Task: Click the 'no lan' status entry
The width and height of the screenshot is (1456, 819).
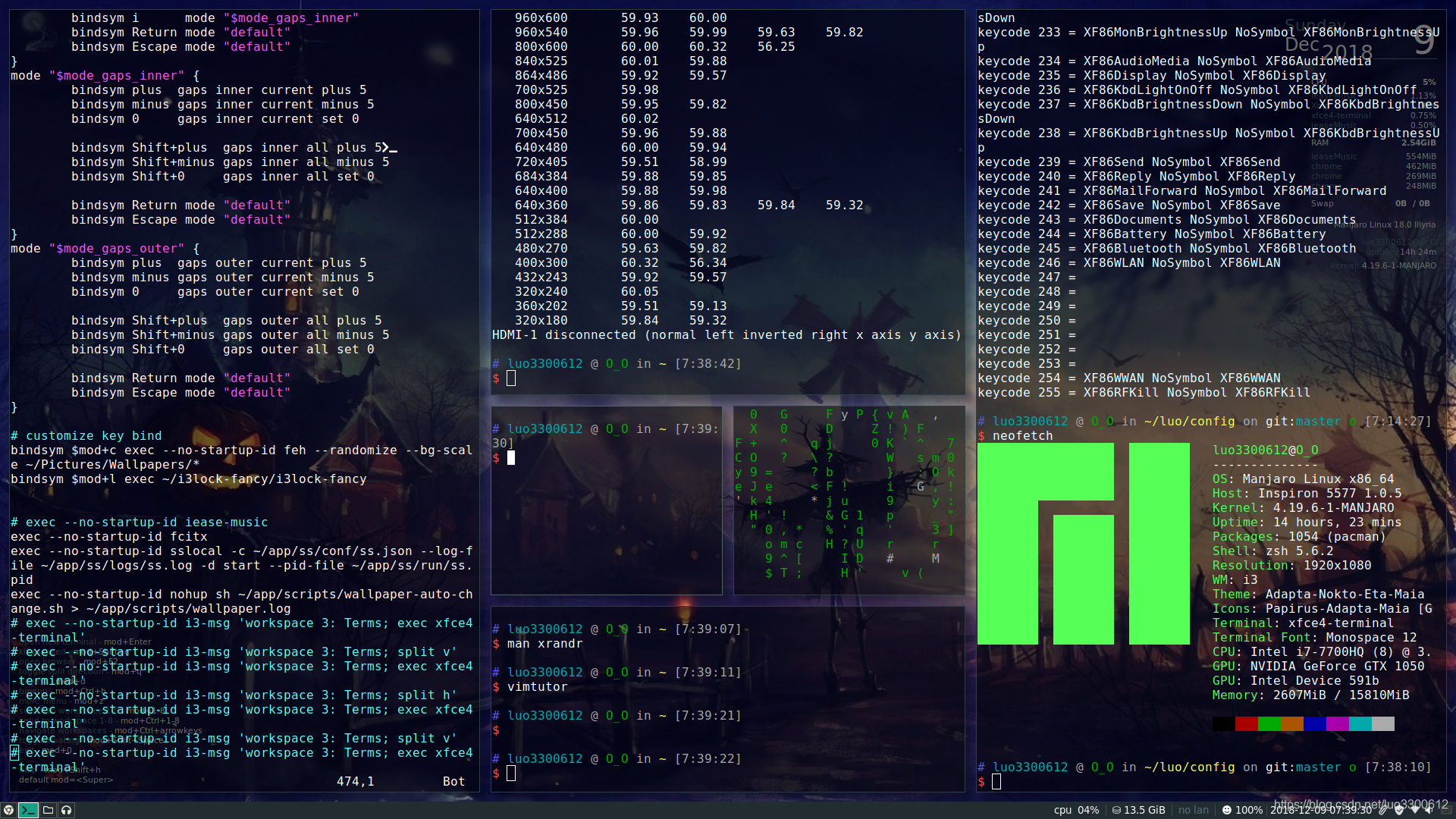Action: point(1194,810)
